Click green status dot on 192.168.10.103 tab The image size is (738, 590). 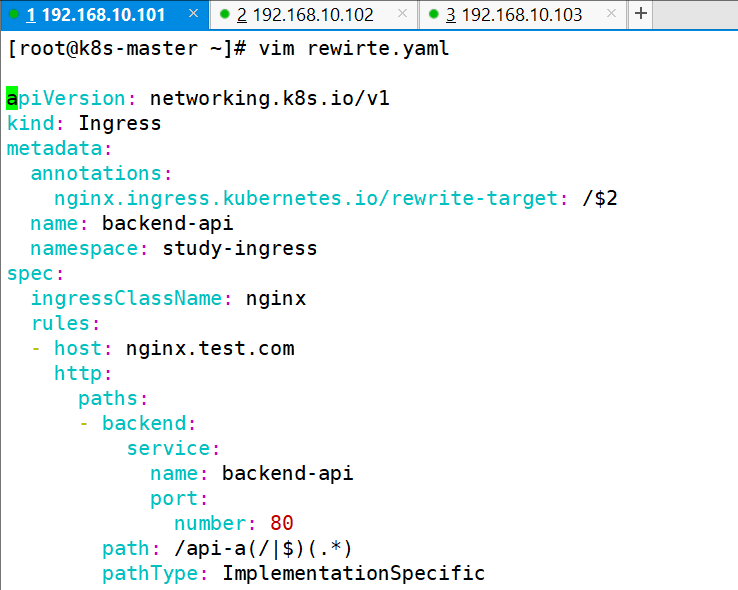tap(433, 14)
